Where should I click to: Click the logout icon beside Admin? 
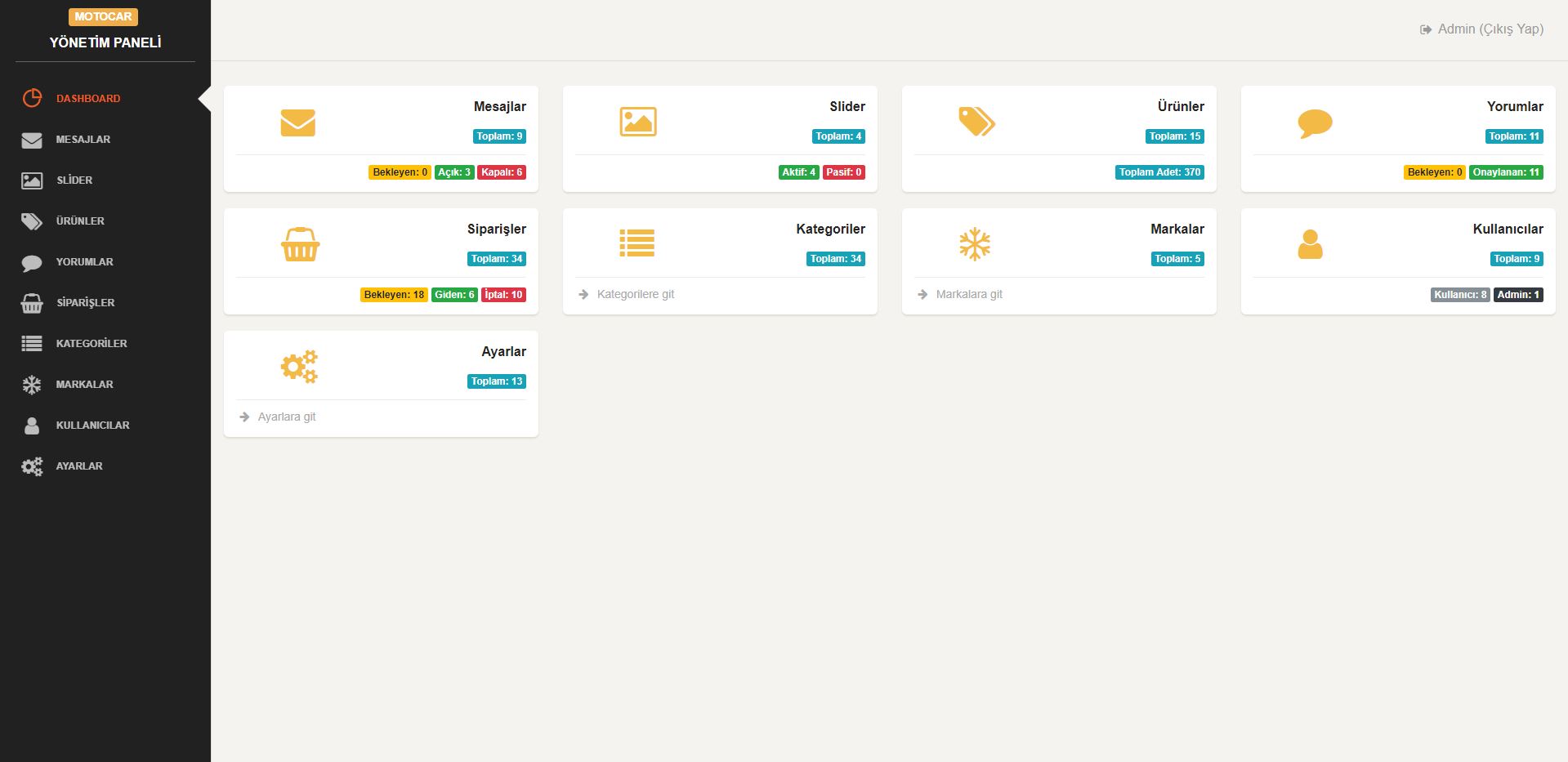(1426, 29)
